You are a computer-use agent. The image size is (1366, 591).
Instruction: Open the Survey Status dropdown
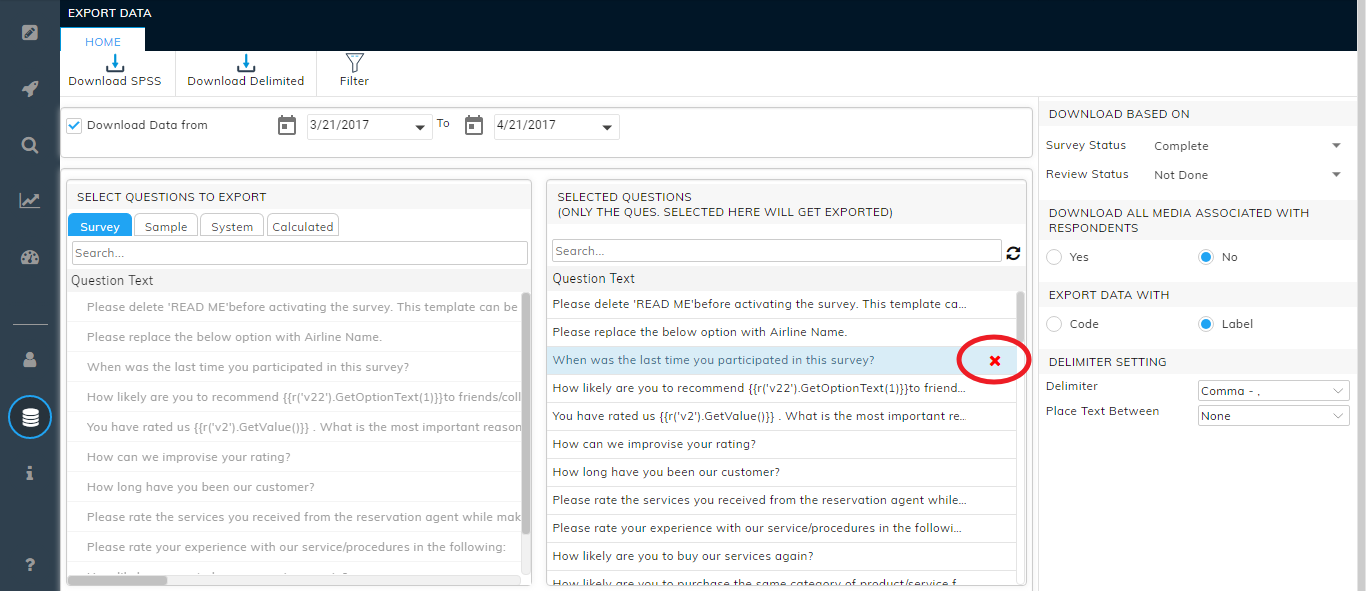[x=1248, y=146]
